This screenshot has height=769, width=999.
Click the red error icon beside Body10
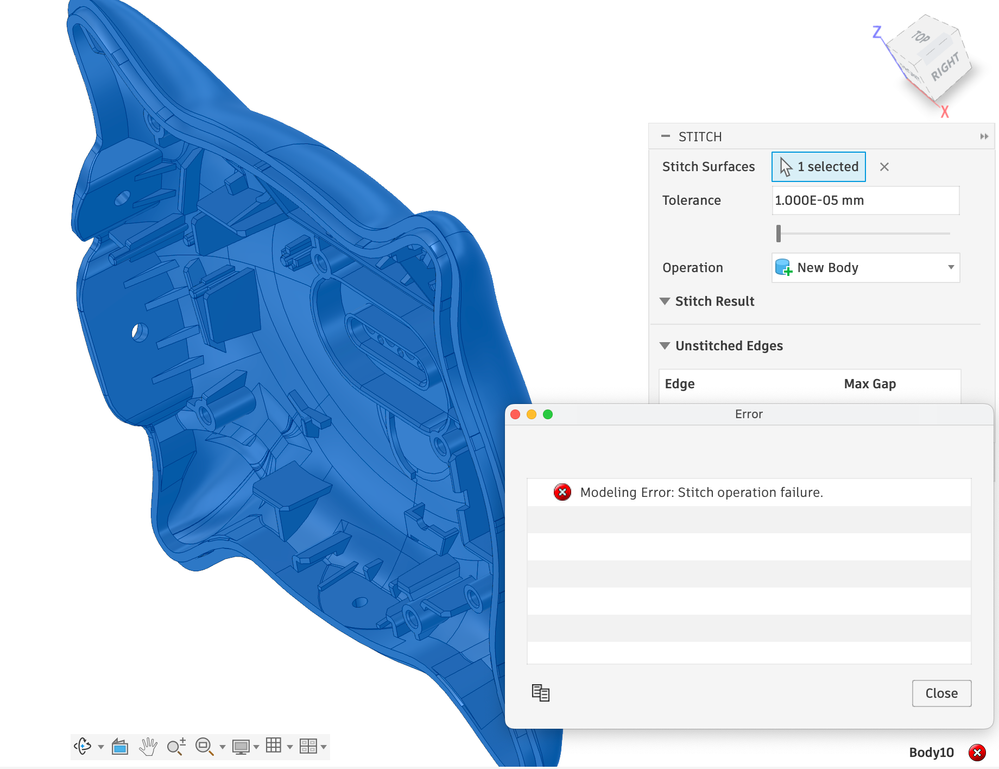977,752
